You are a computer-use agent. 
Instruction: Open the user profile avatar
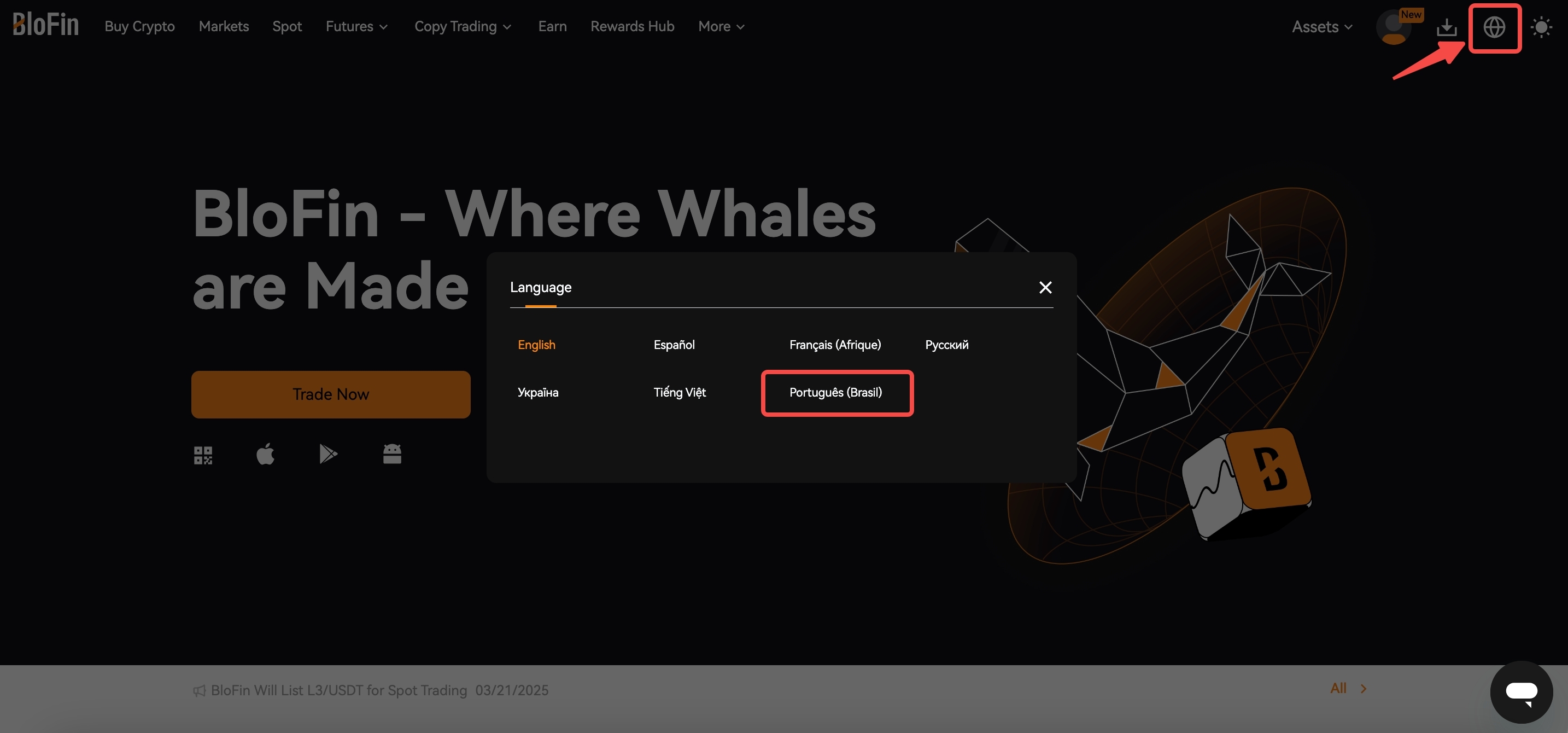[x=1393, y=27]
